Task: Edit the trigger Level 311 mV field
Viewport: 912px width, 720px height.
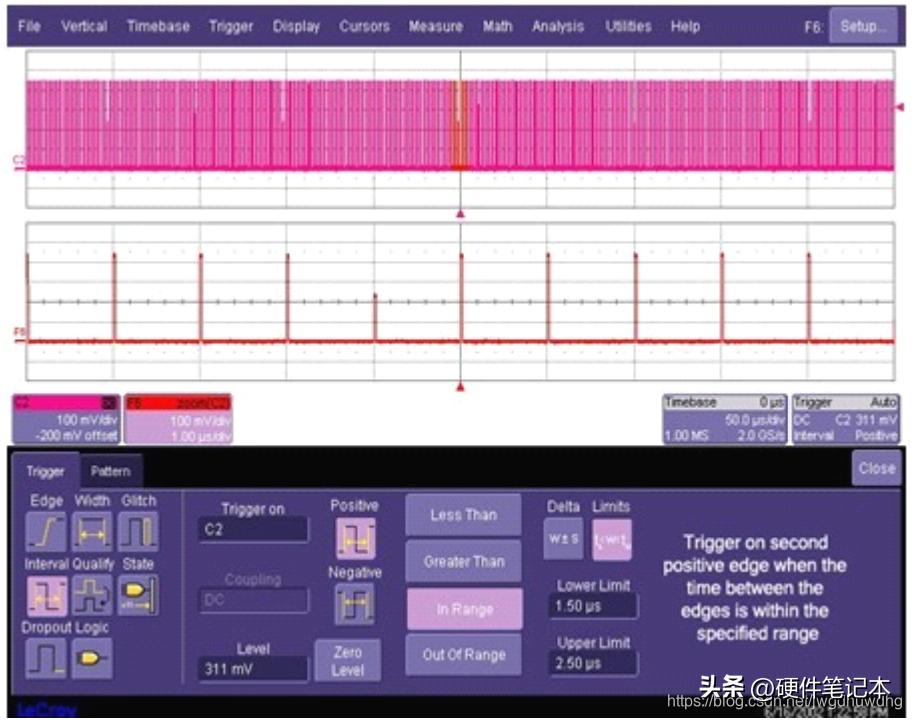Action: tap(253, 669)
